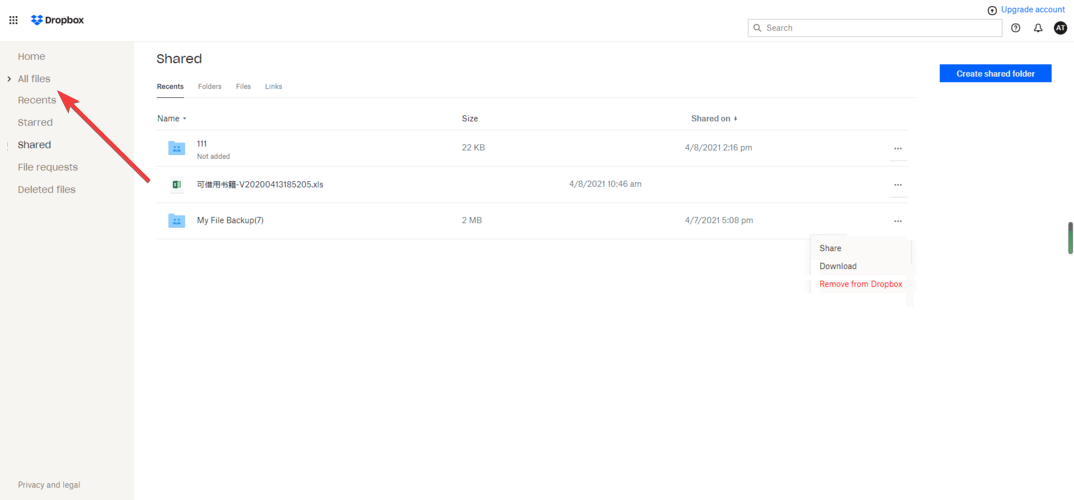Click the folder icon for My File Backup(7)
The width and height of the screenshot is (1074, 500).
tap(177, 221)
